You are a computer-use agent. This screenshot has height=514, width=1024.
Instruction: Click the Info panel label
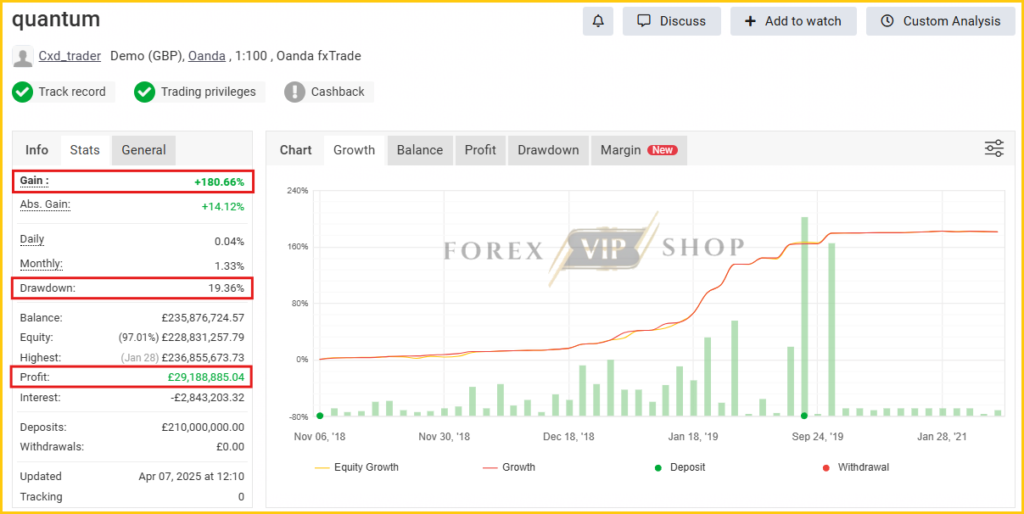click(x=37, y=150)
